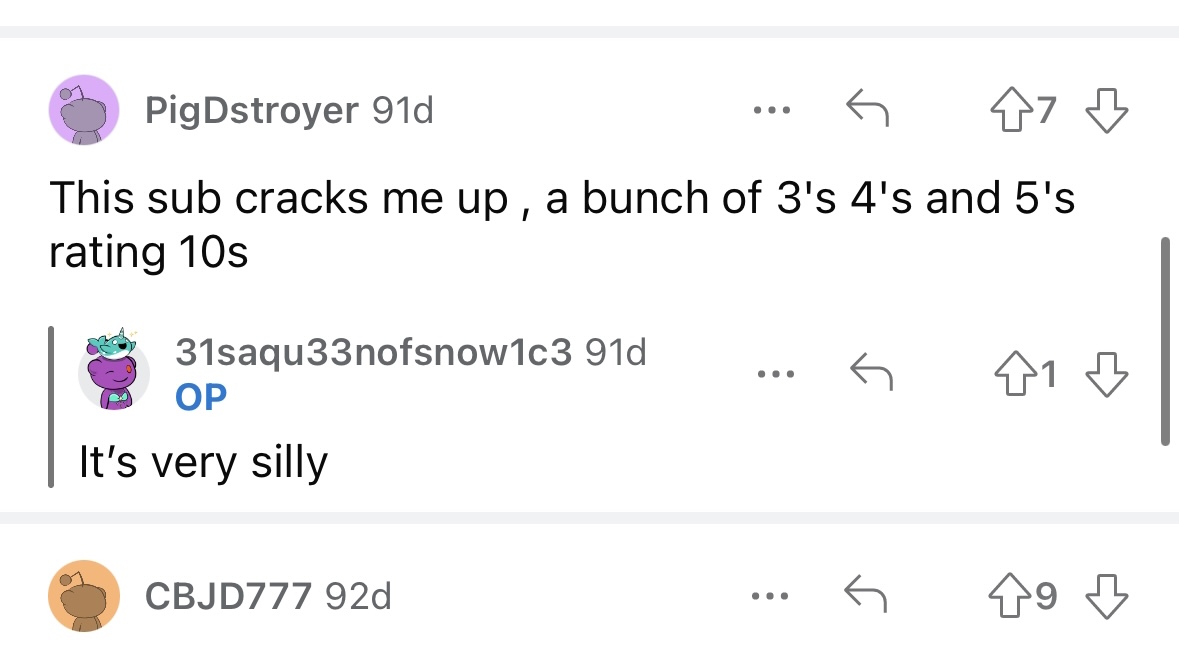This screenshot has height=652, width=1179.
Task: Downvote the OP's "It's very silly" reply
Action: pos(1106,376)
